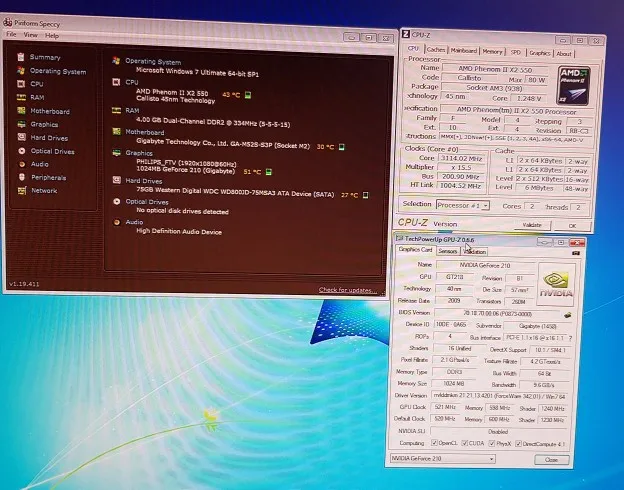Open the Processor #1 selection dropdown in CPU-Z
624x490 pixels.
pos(462,205)
